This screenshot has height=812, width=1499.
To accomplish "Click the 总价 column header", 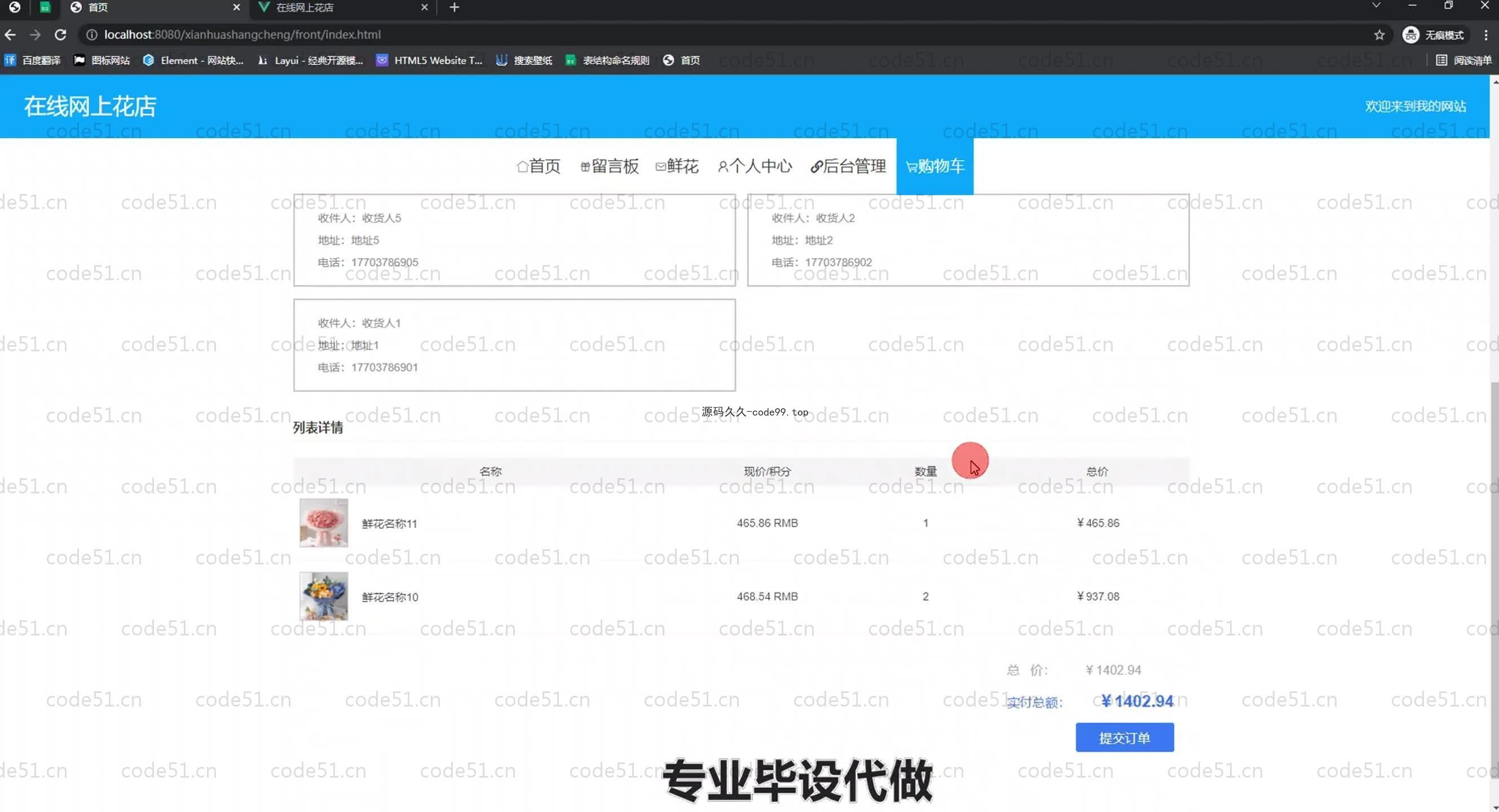I will pyautogui.click(x=1097, y=471).
